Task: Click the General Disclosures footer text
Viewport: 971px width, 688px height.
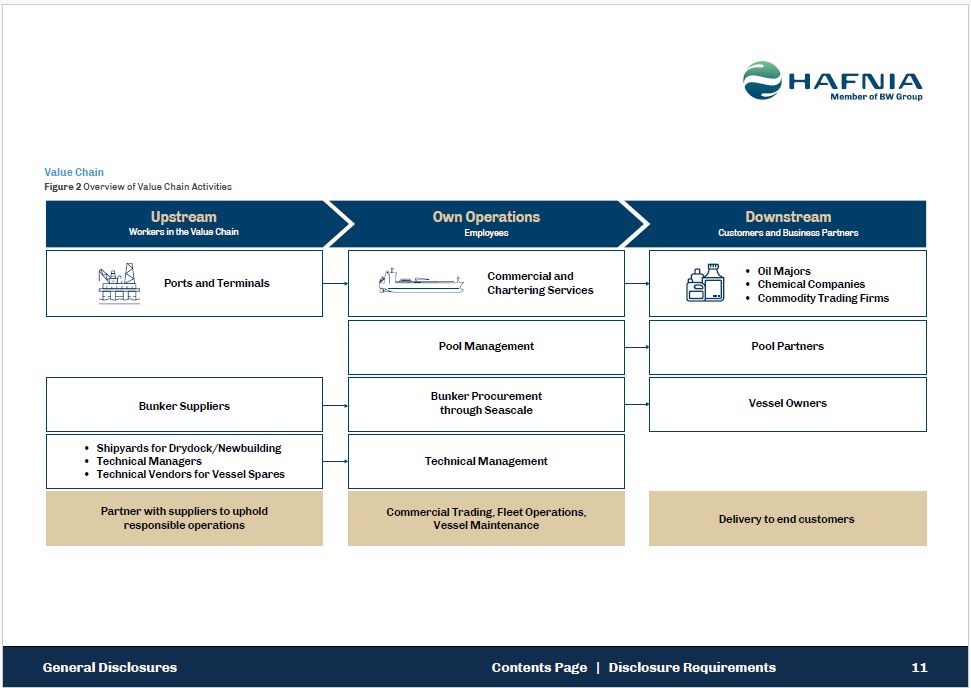Action: coord(110,667)
